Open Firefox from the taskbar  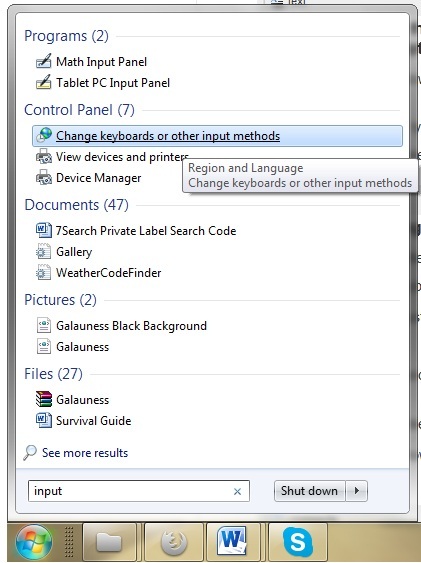[x=174, y=542]
